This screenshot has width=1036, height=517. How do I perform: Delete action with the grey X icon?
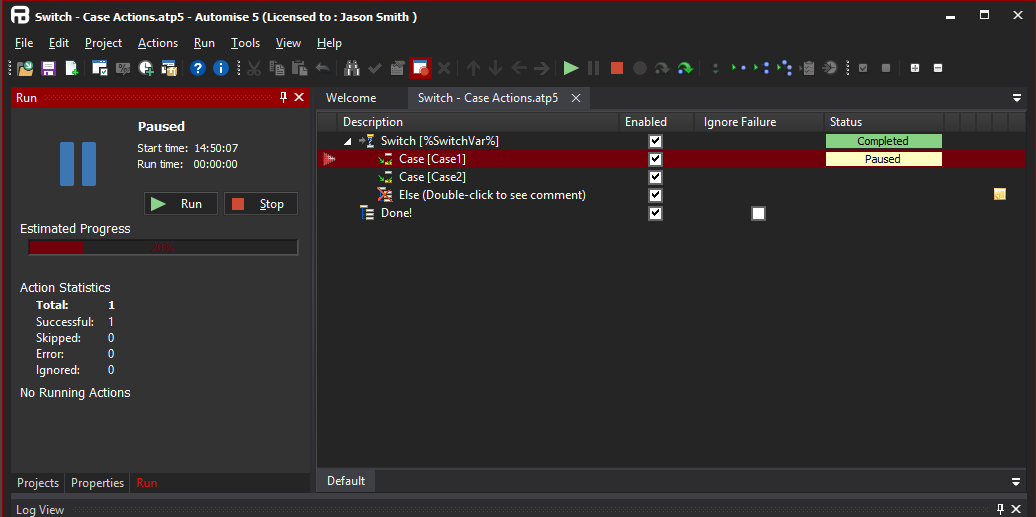coord(444,67)
